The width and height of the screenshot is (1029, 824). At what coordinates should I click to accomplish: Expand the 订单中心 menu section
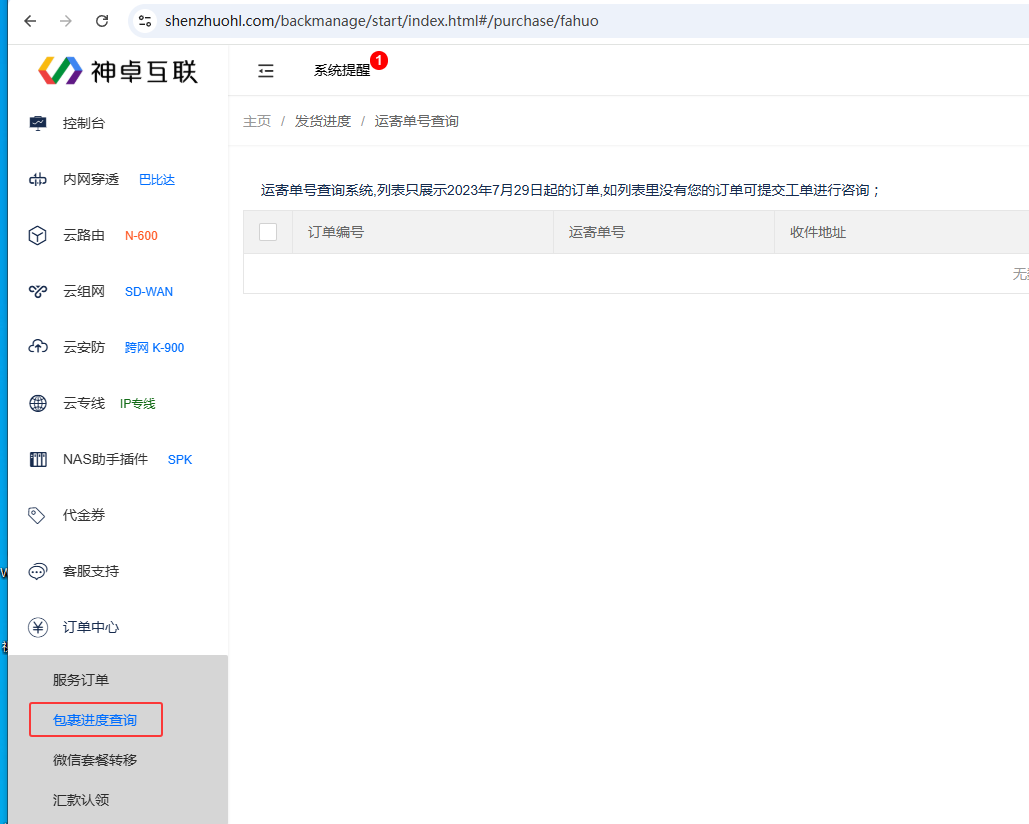[x=90, y=627]
